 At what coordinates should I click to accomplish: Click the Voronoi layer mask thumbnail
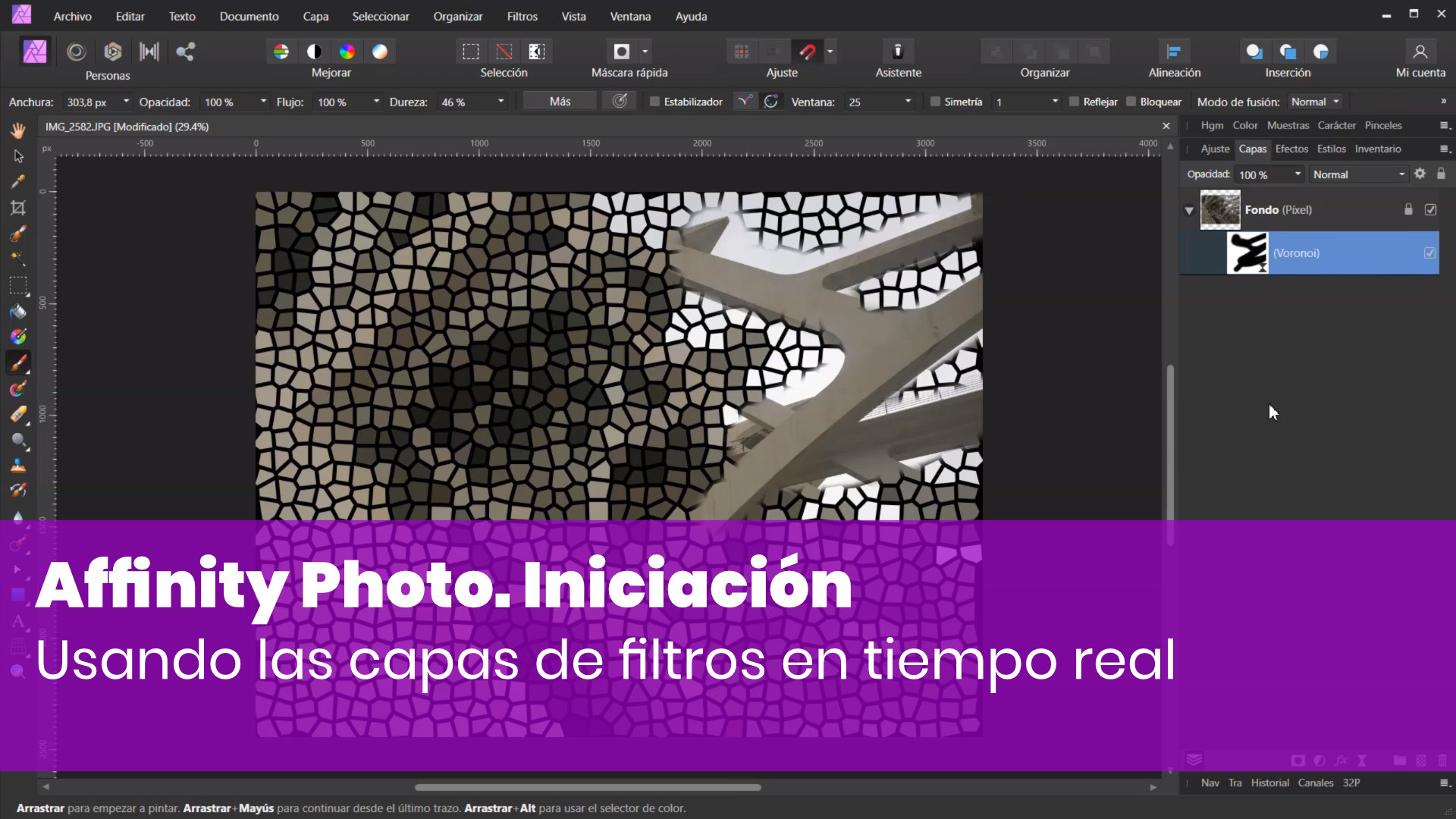1247,253
